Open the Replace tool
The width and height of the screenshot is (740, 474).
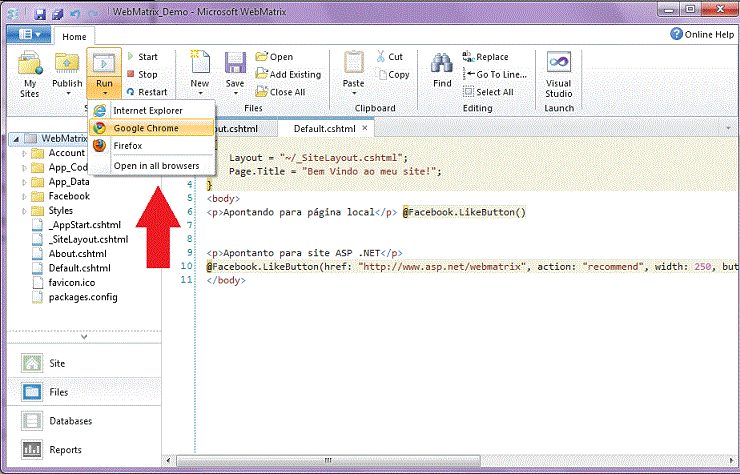(486, 57)
